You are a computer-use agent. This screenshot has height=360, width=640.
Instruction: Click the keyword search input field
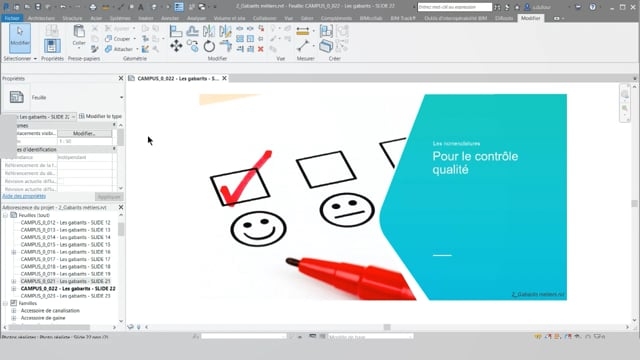(455, 7)
